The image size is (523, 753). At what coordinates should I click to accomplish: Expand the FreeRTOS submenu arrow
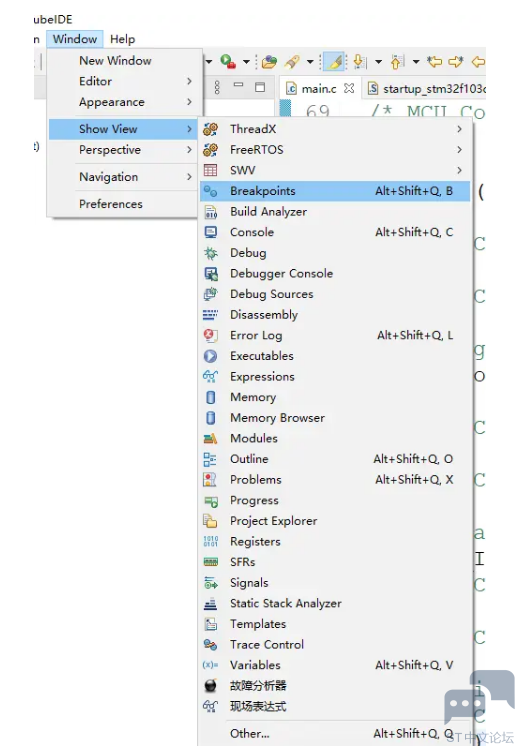tap(460, 150)
